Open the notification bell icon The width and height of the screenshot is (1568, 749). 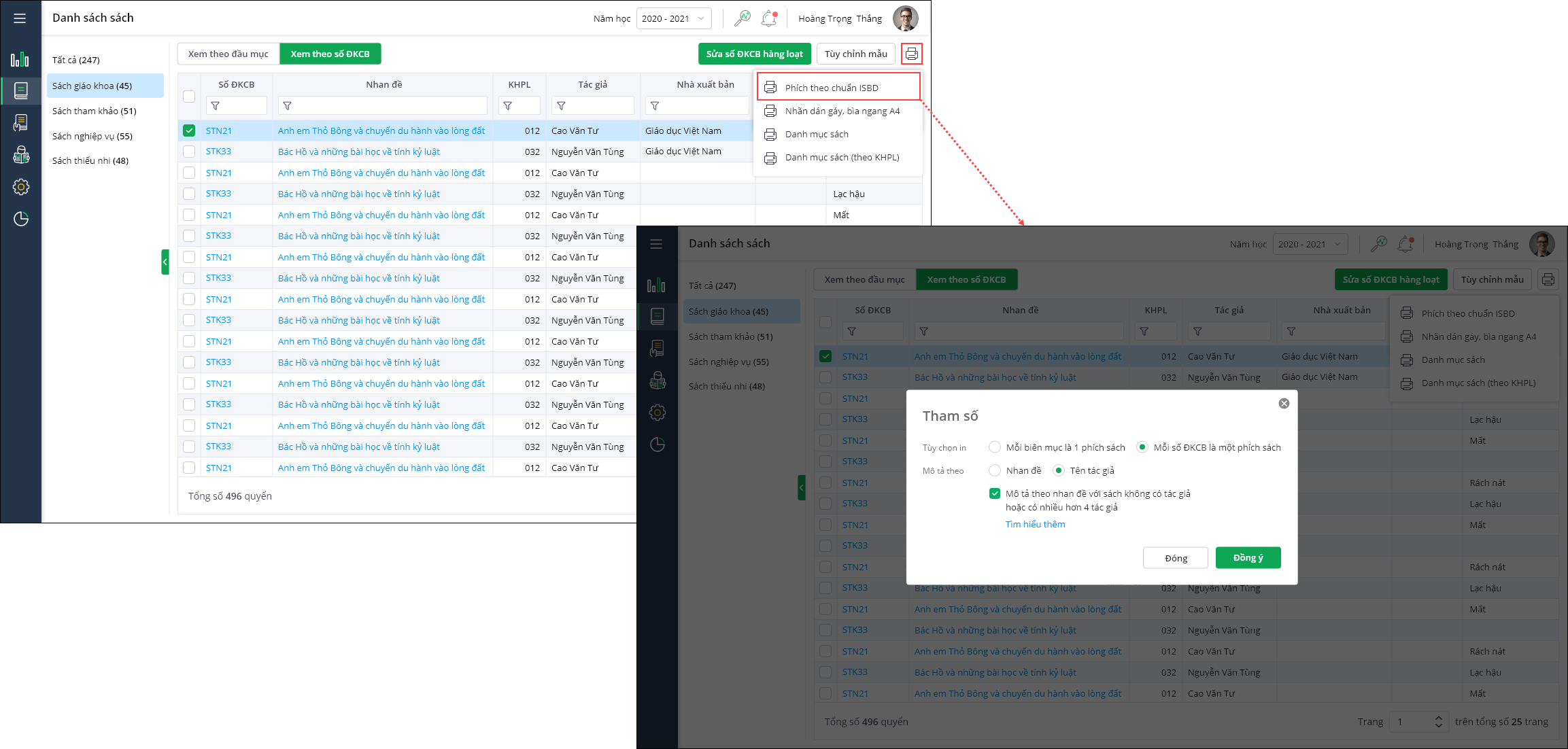coord(768,18)
